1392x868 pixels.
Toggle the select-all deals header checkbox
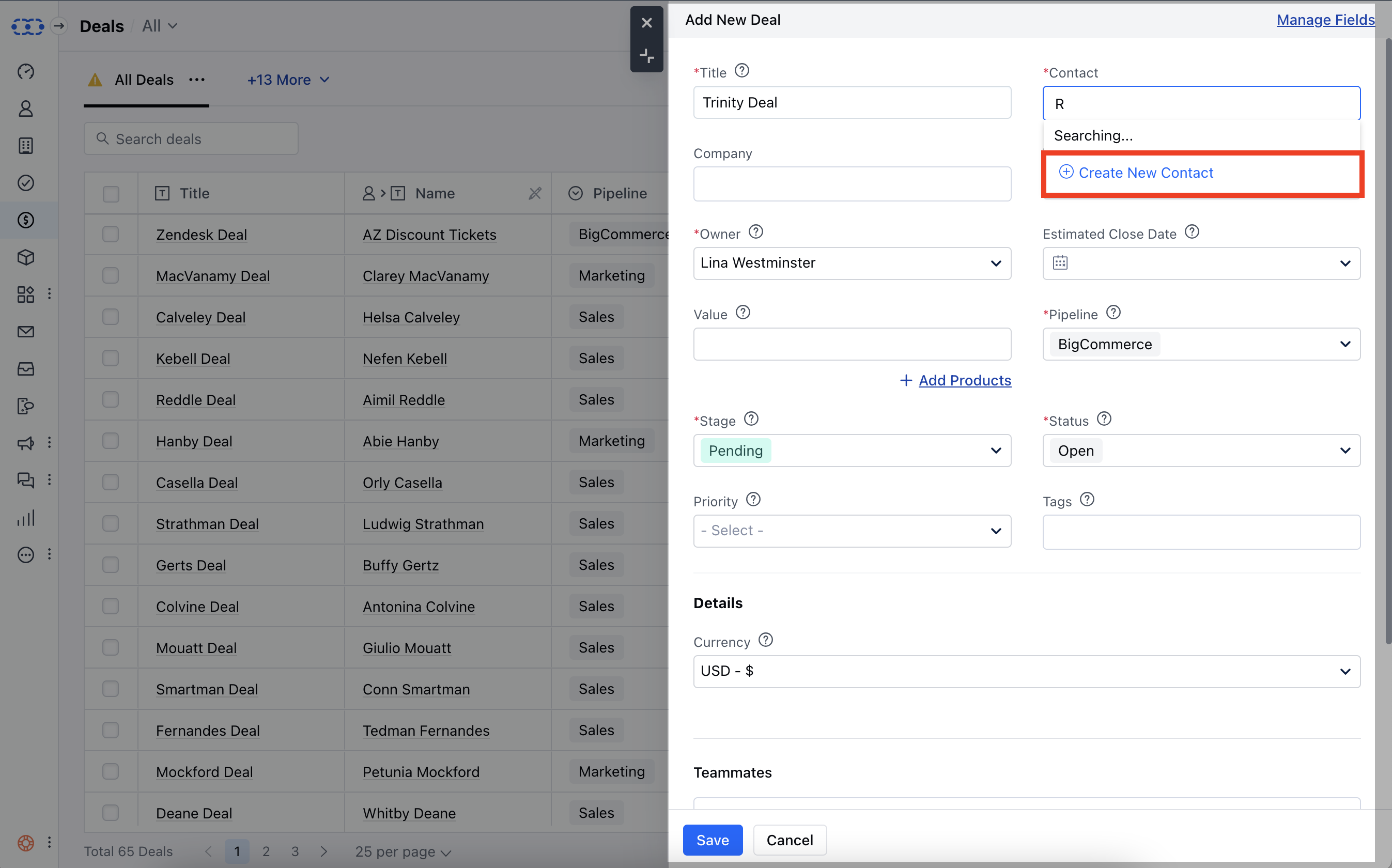pyautogui.click(x=111, y=194)
